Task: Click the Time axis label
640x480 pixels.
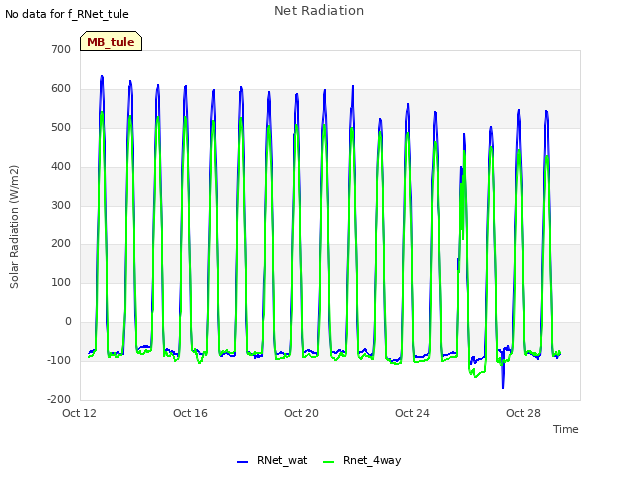Action: (565, 429)
